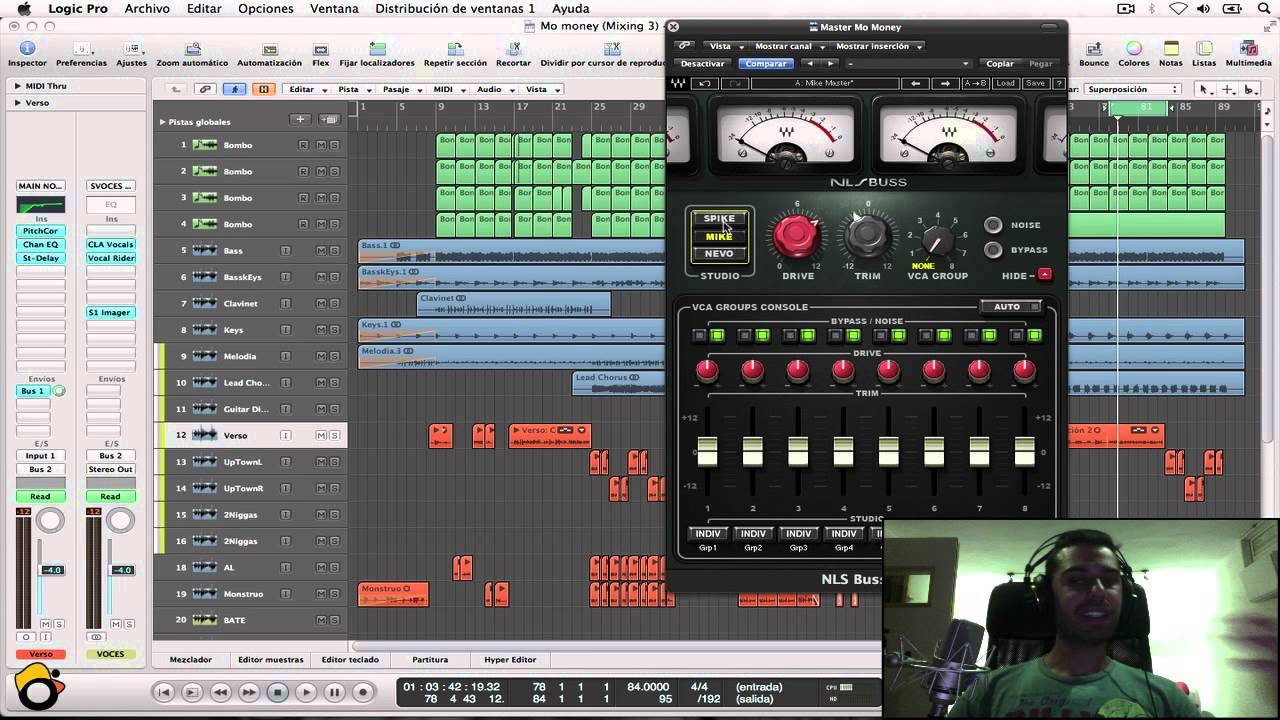Click the Waves Load button

1005,84
